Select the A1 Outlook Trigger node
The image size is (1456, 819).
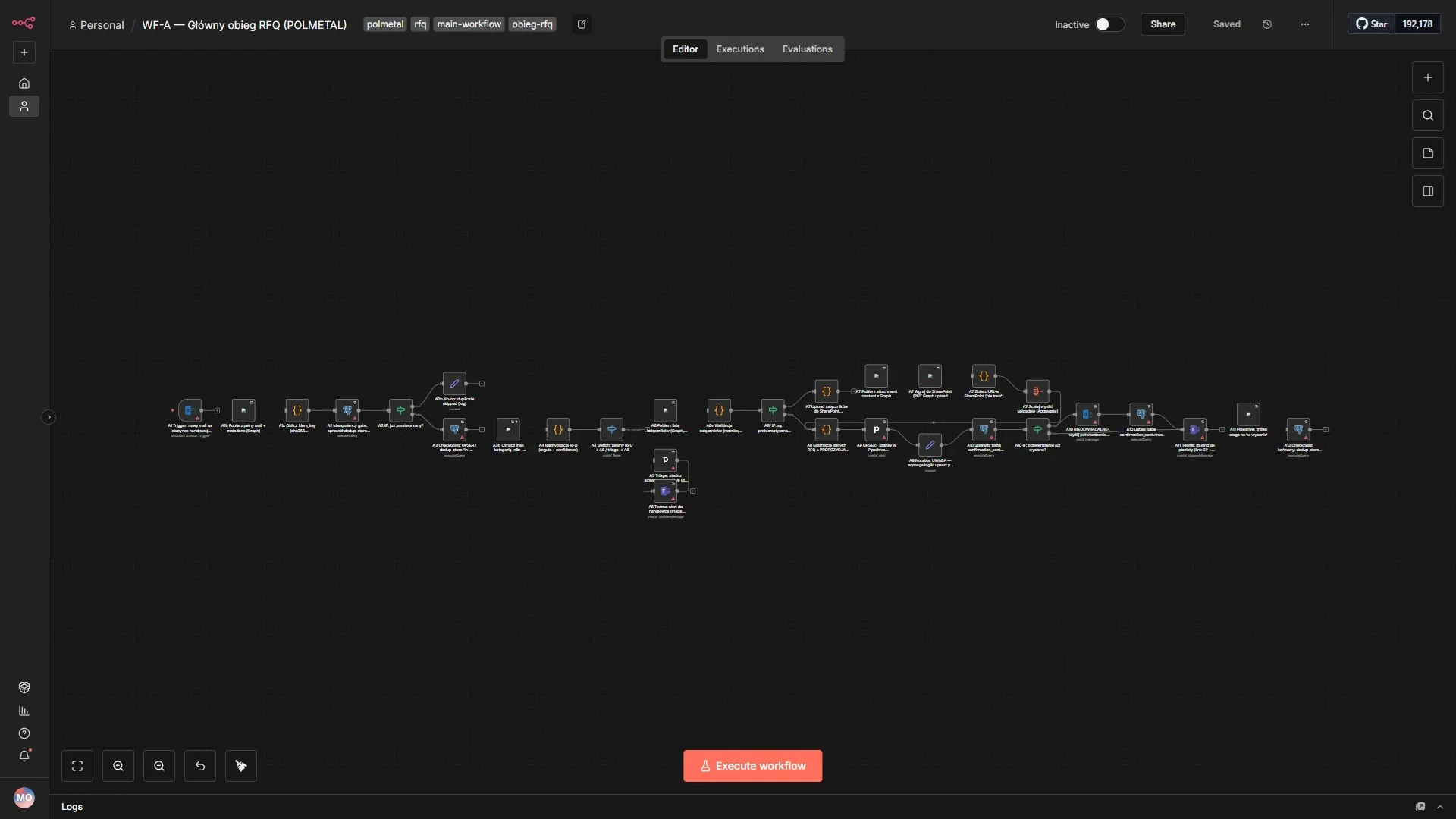pyautogui.click(x=190, y=410)
